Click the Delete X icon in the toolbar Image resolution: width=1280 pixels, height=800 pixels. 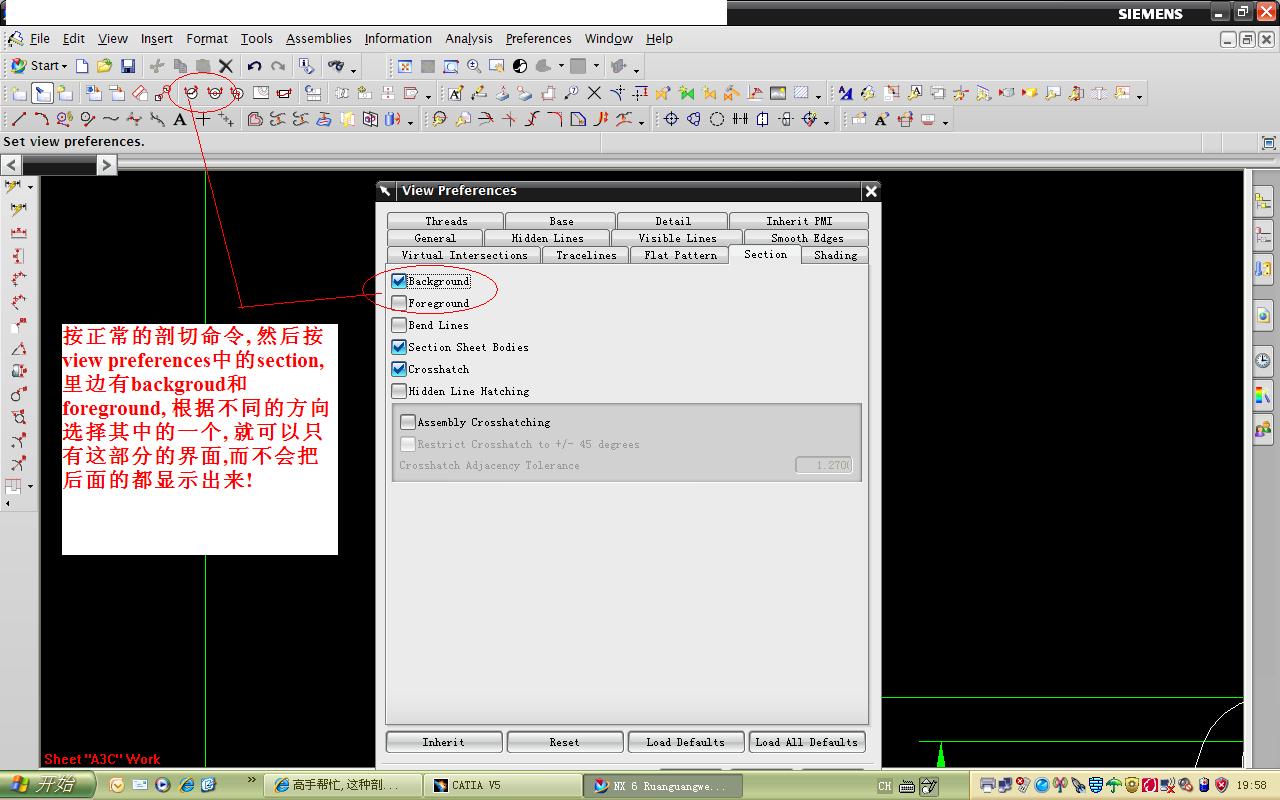click(x=226, y=66)
